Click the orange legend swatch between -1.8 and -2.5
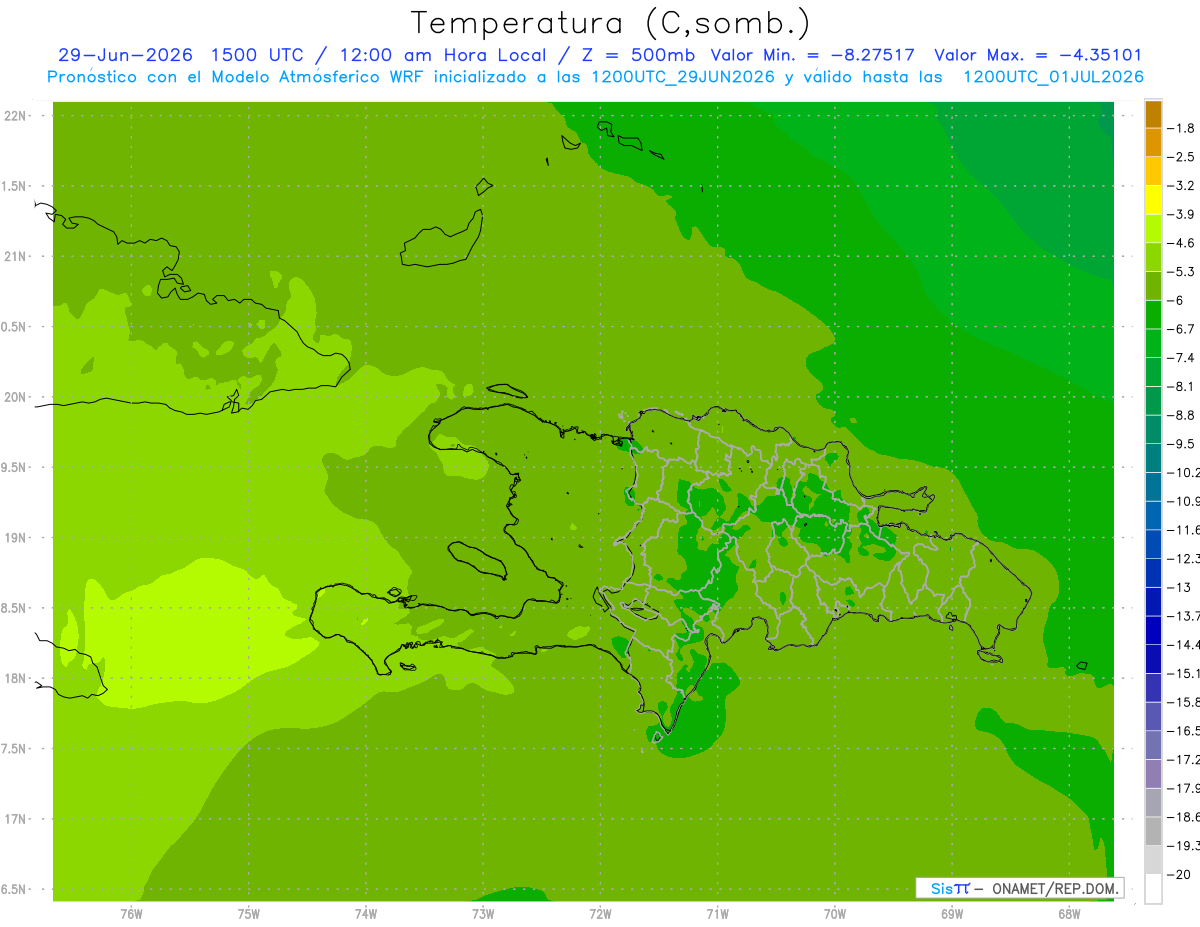 pyautogui.click(x=1153, y=142)
